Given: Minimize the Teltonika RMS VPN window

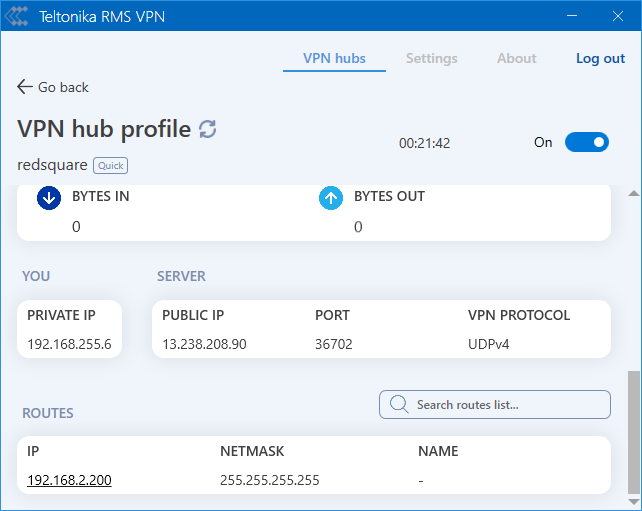Looking at the screenshot, I should tap(572, 16).
